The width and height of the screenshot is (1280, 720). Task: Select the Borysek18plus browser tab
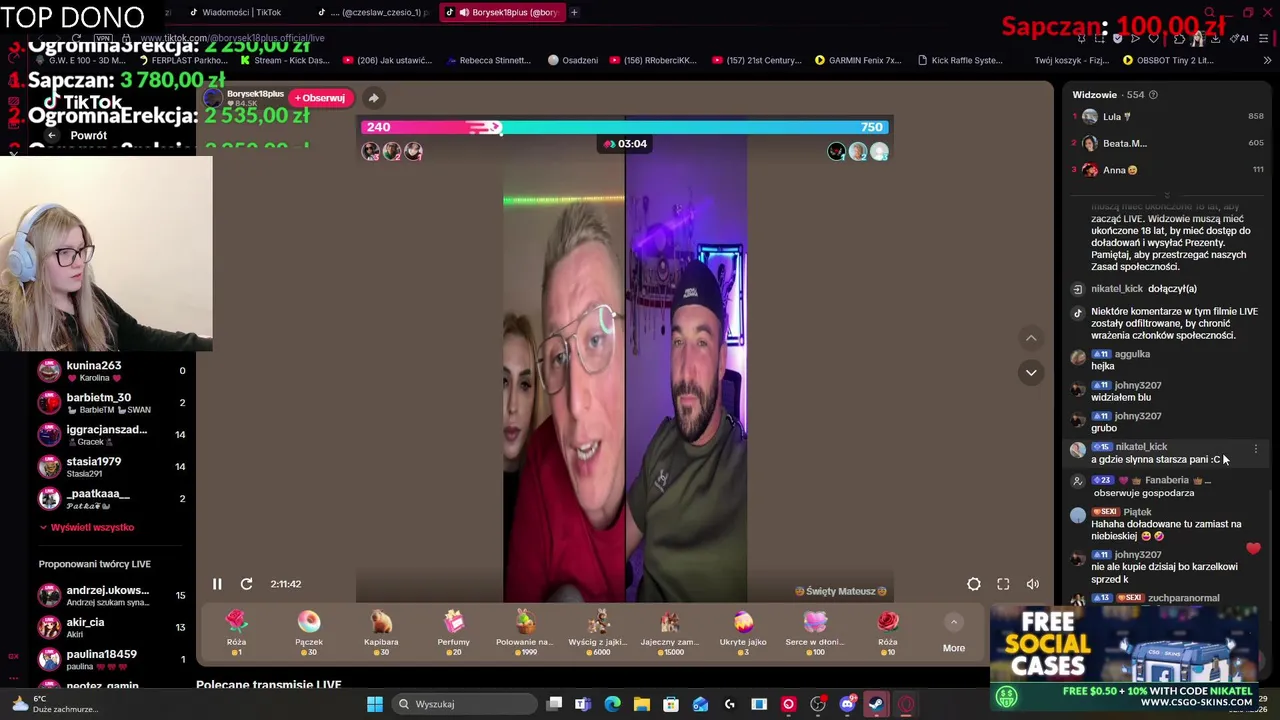click(501, 12)
